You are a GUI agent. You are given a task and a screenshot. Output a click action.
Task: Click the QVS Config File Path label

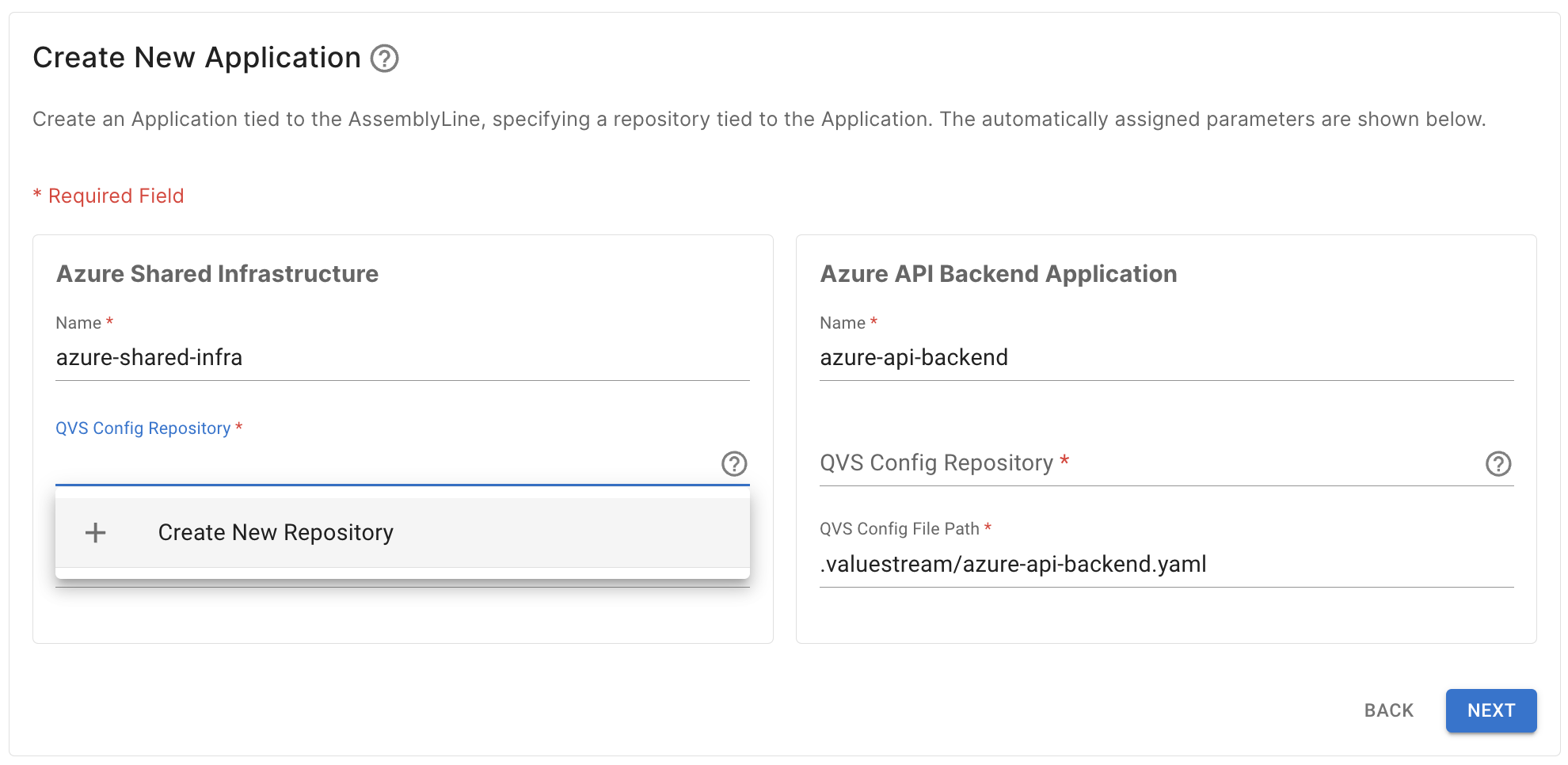(899, 529)
